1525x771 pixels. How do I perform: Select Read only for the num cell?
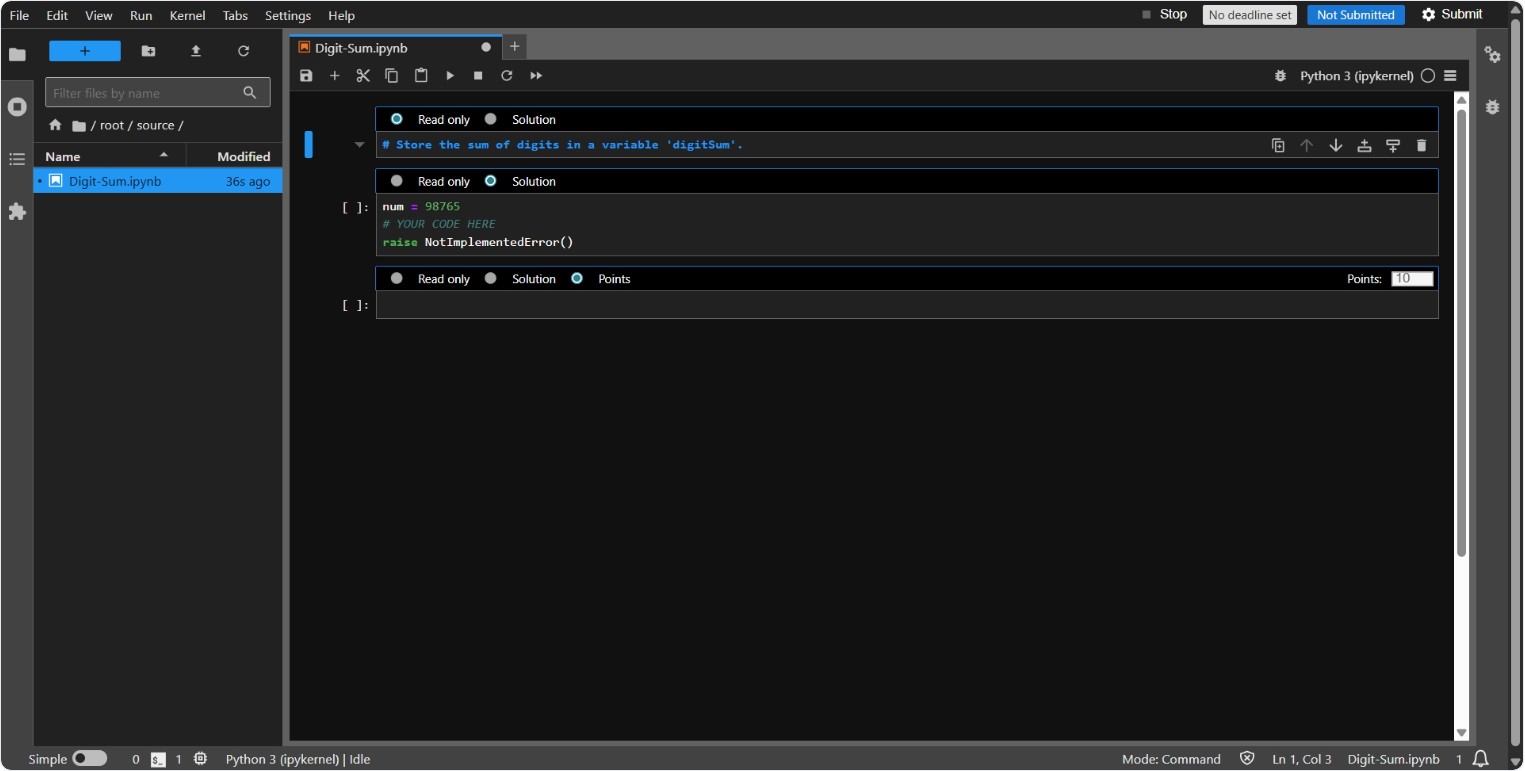[x=397, y=181]
